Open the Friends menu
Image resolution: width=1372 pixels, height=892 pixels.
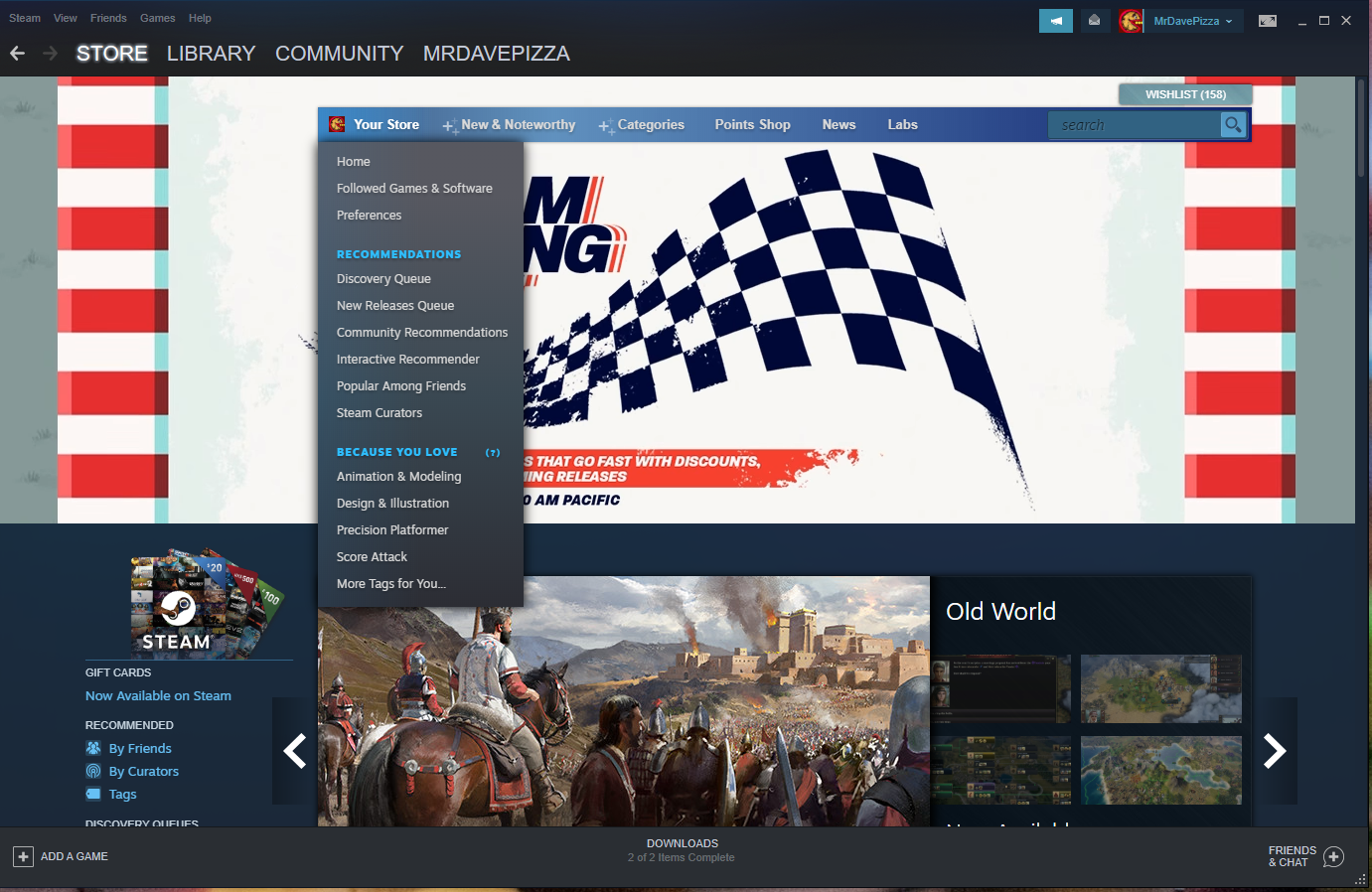[x=108, y=18]
